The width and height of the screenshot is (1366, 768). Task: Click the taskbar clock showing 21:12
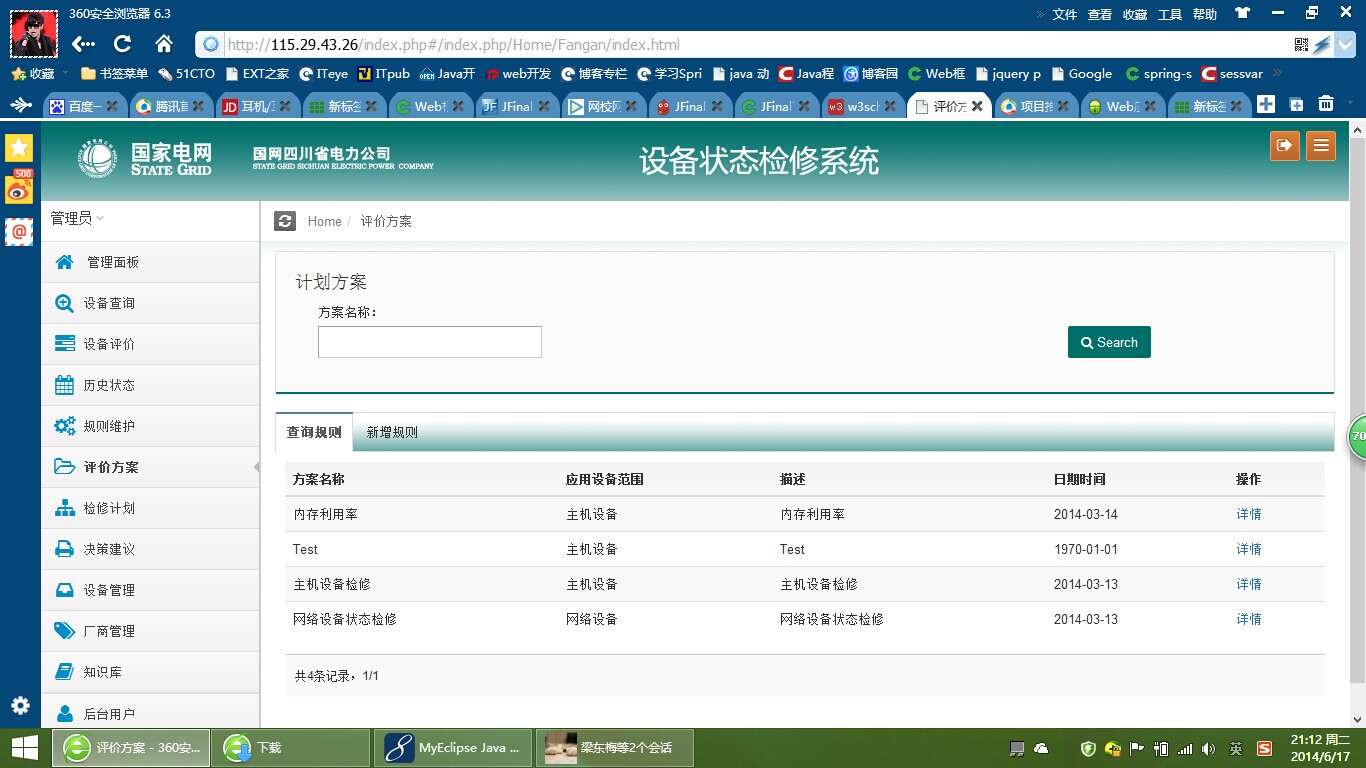tap(1320, 747)
